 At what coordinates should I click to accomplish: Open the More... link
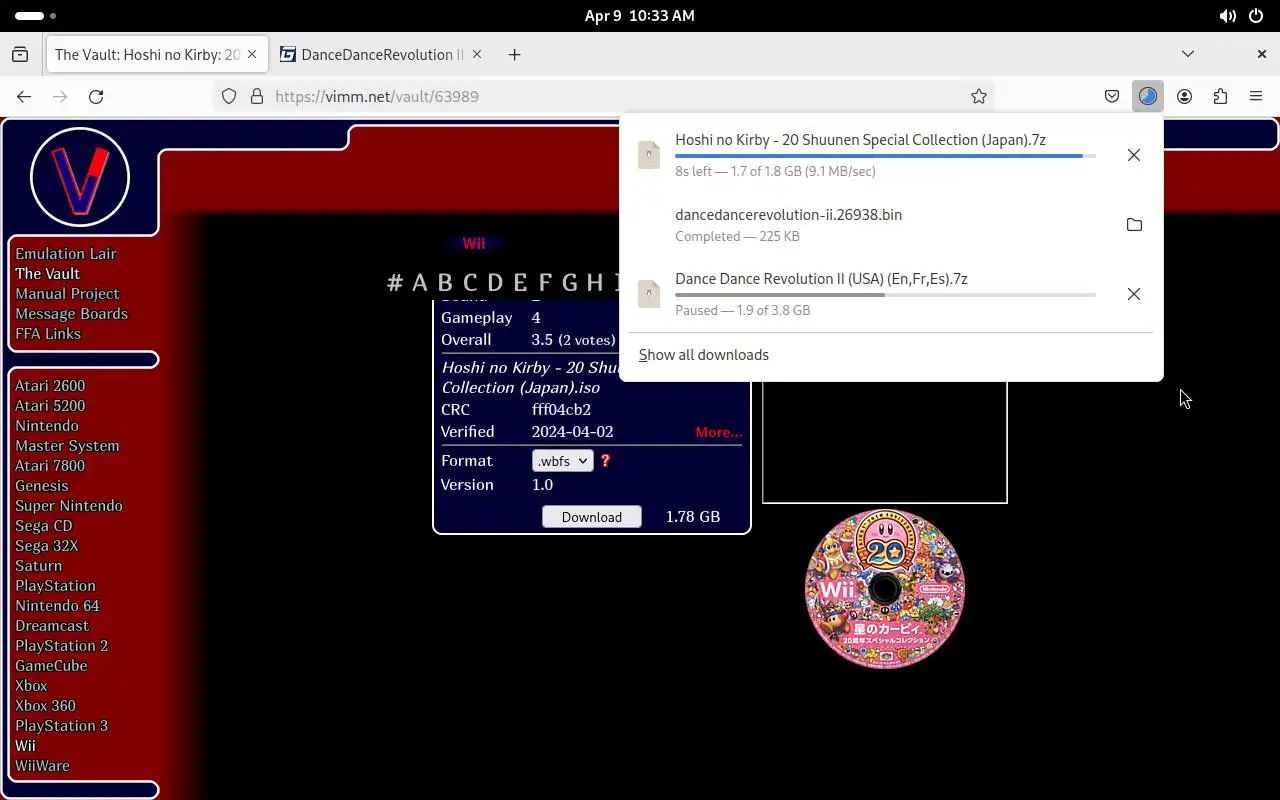pyautogui.click(x=719, y=432)
